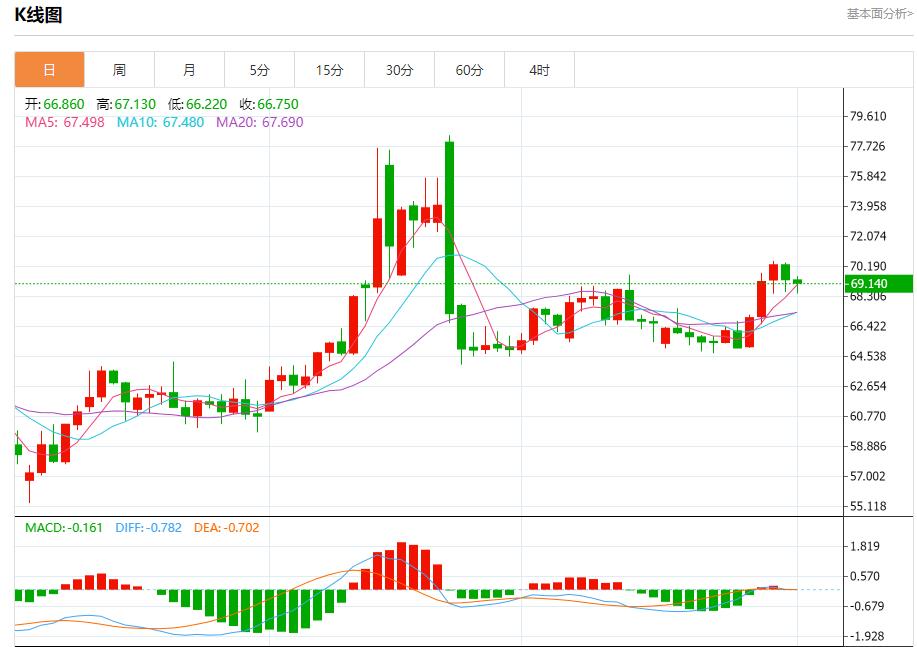Viewport: 917px width, 647px height.
Task: Open the 4时 (4-hour) chart tab
Action: 539,69
